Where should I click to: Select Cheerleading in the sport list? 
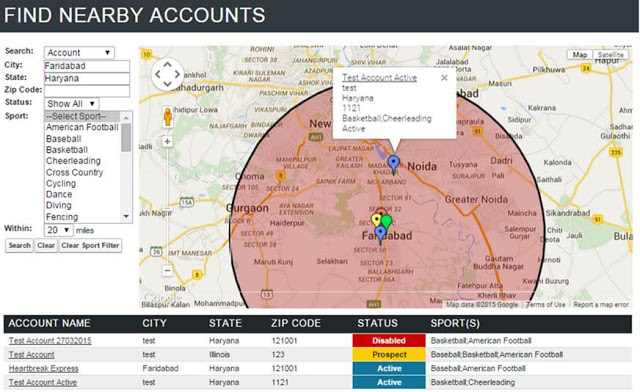point(73,161)
